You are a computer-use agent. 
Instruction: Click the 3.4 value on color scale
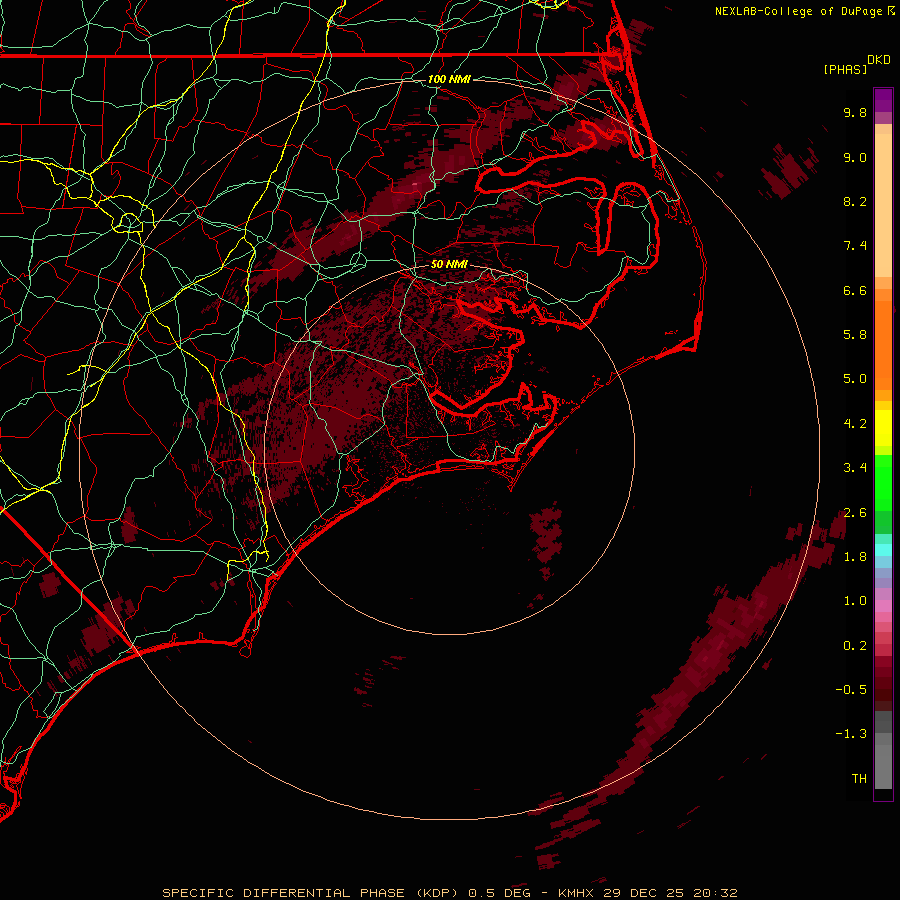tap(855, 468)
